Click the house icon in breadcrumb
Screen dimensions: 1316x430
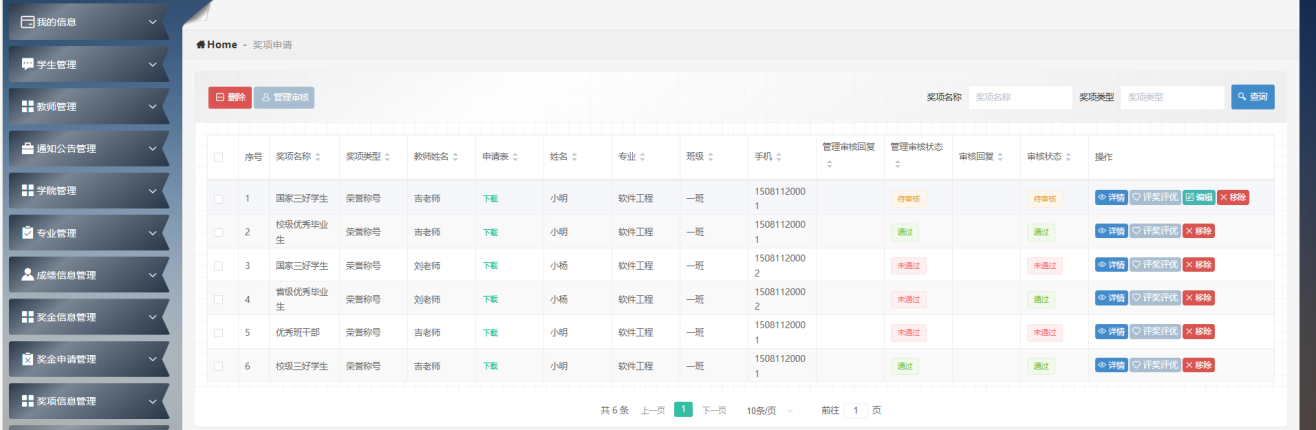tap(201, 45)
